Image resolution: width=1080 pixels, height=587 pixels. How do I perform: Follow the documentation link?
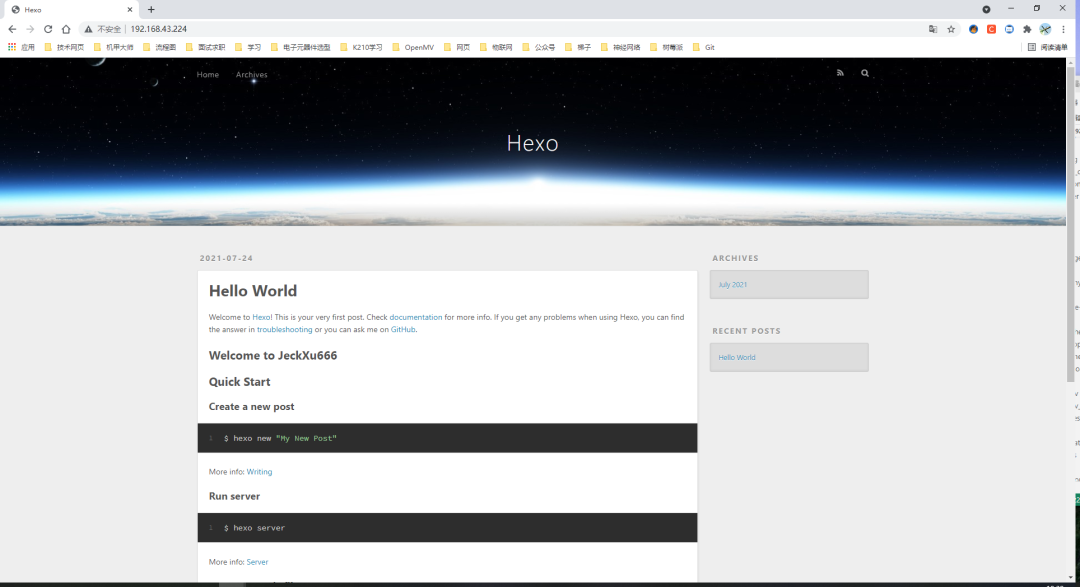tap(415, 317)
